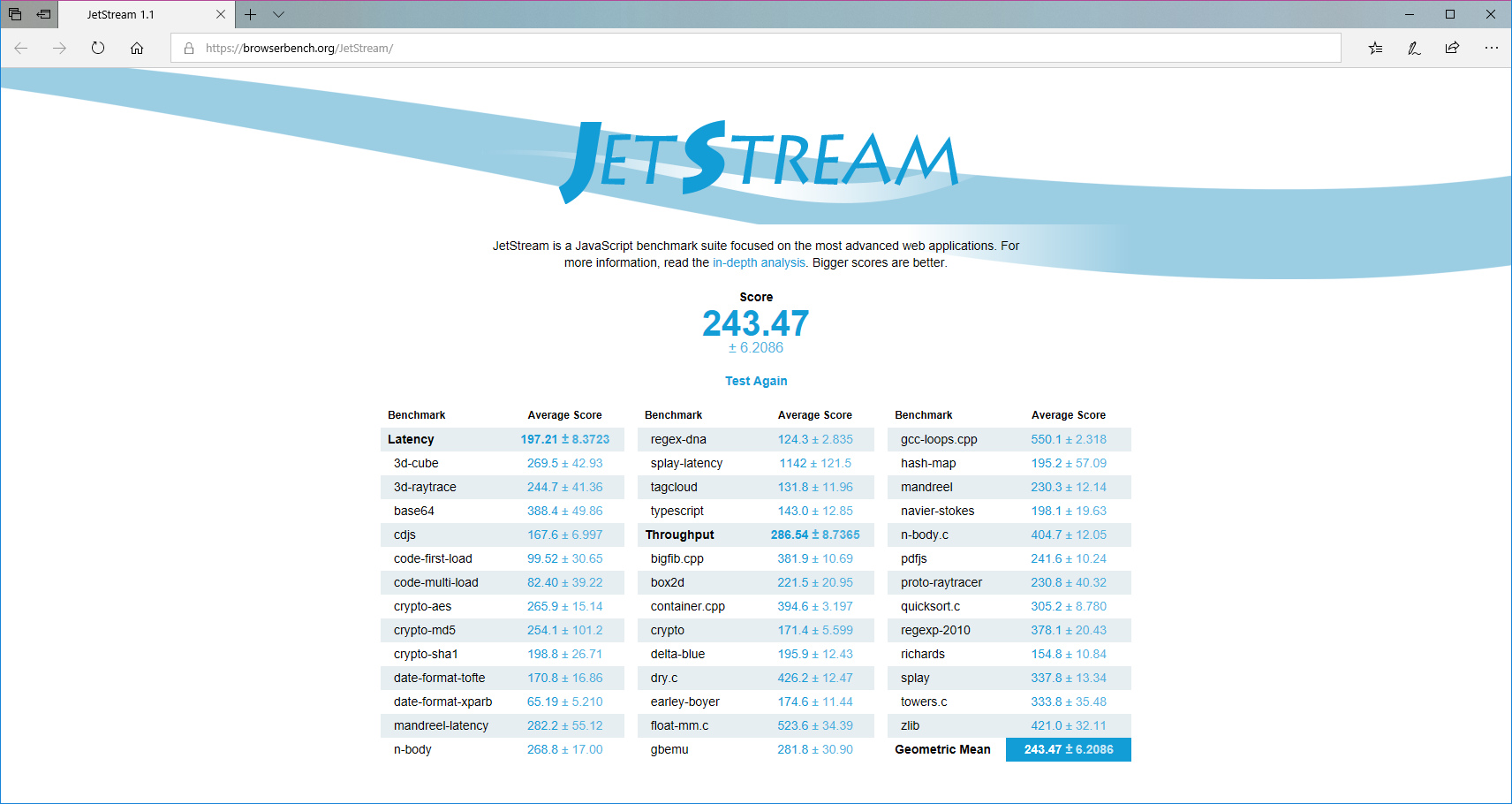Screen dimensions: 1512x804
Task: Click Geometric Mean value 243.47 ± 6.2086
Action: click(x=1069, y=749)
